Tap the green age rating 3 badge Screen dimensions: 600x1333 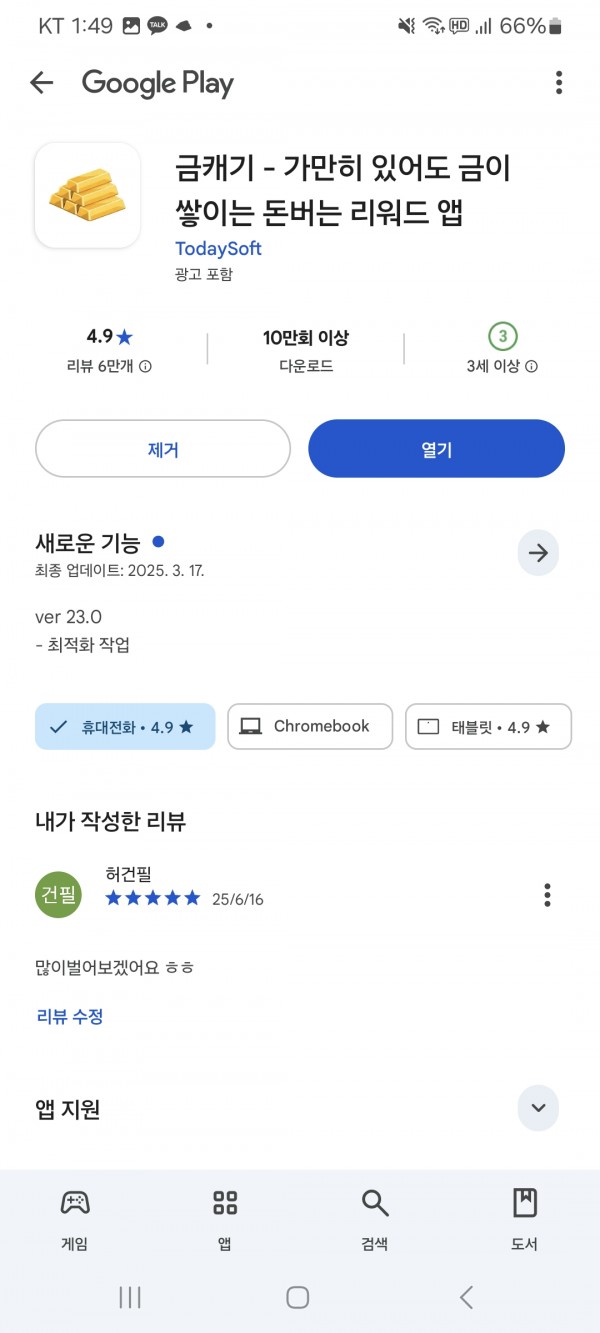point(502,336)
